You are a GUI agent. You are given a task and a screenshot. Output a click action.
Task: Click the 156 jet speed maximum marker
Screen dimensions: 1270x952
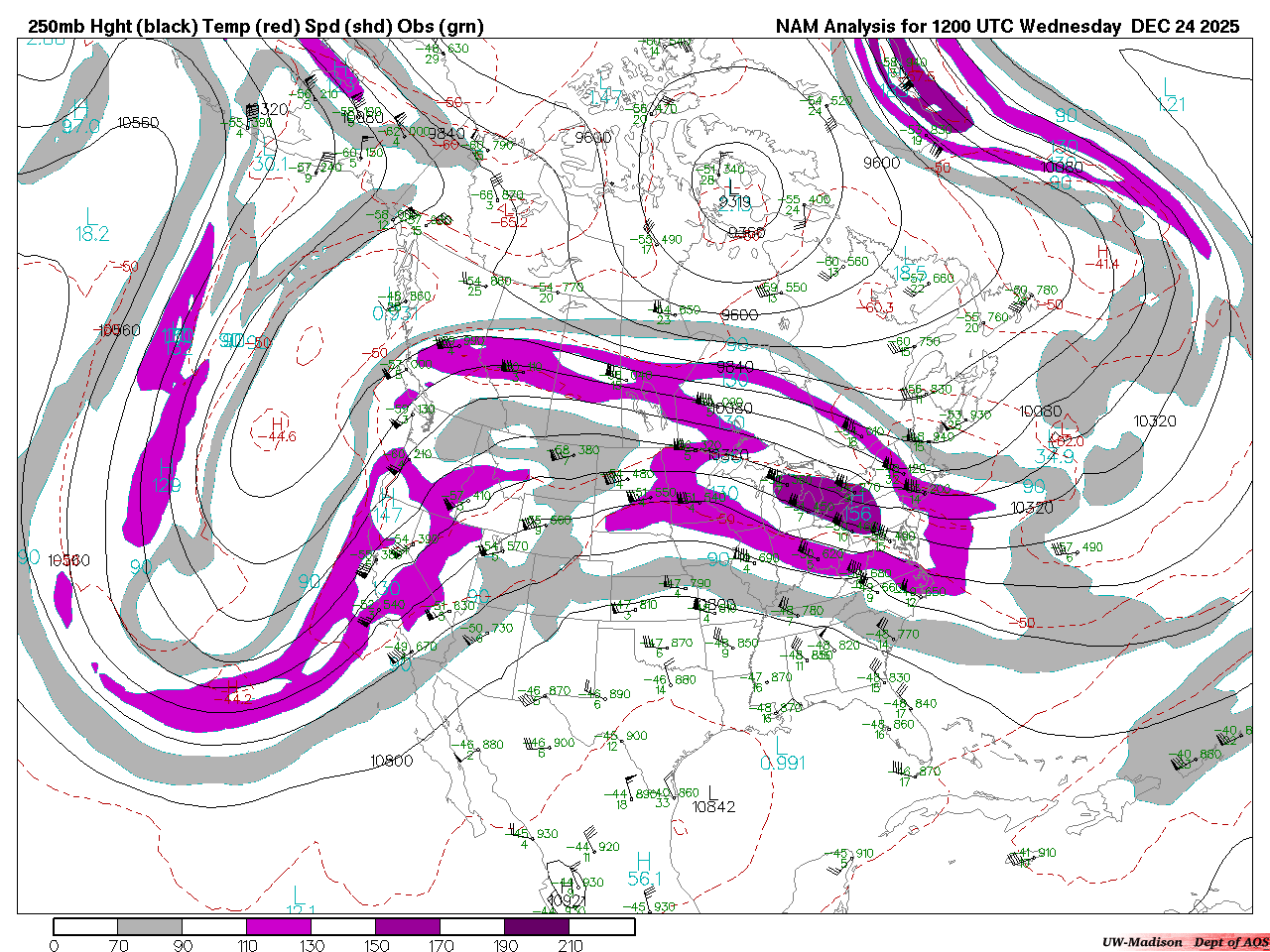pos(858,515)
